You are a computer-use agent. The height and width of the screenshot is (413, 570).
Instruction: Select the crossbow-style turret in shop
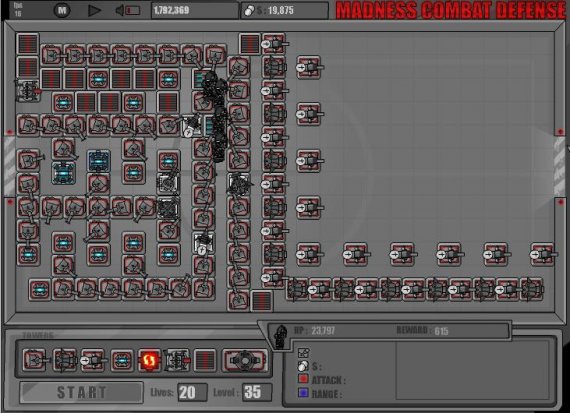click(65, 360)
